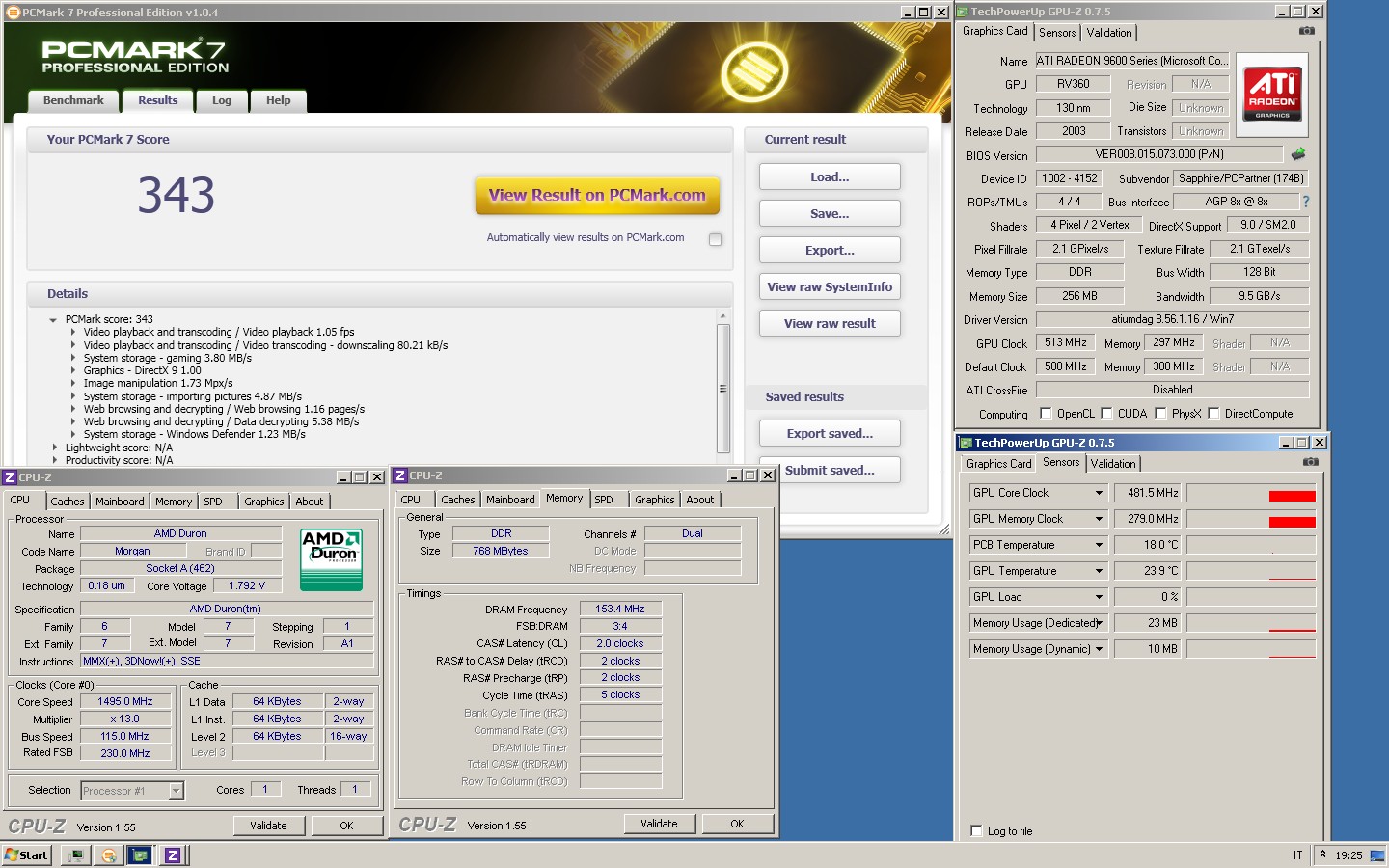Open GPU Load sensor dropdown
The height and width of the screenshot is (868, 1389).
click(x=1099, y=597)
